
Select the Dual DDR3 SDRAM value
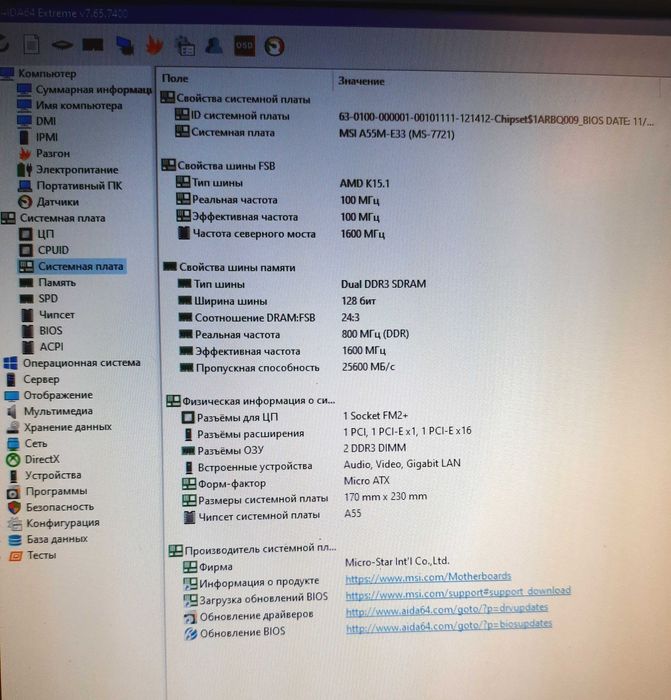coord(383,284)
